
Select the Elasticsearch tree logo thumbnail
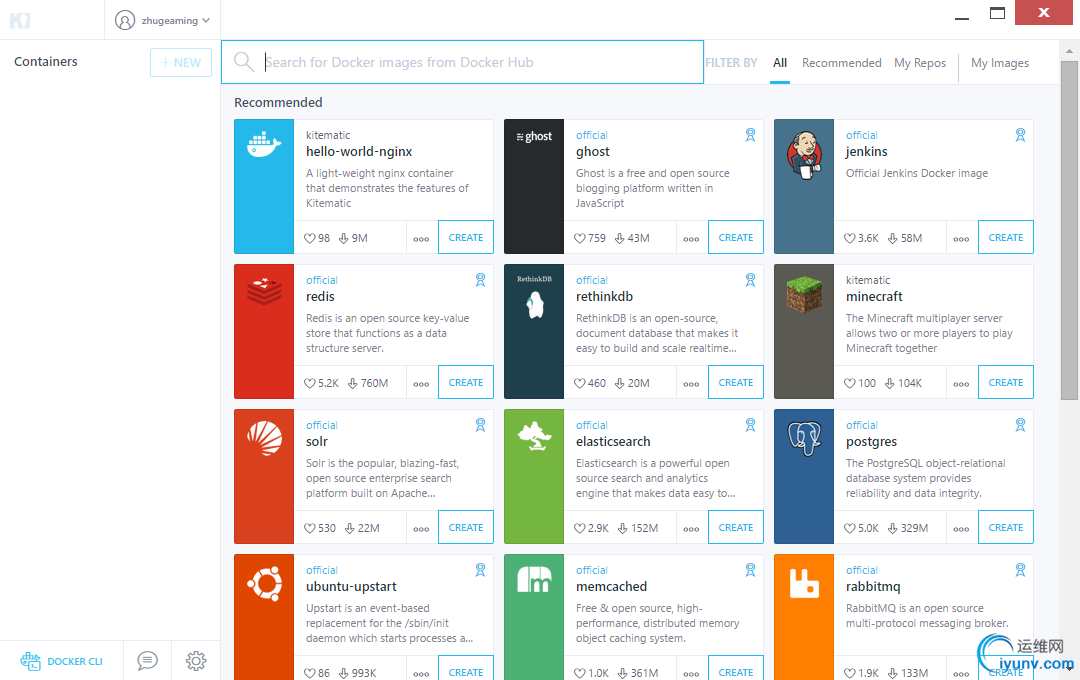click(534, 477)
